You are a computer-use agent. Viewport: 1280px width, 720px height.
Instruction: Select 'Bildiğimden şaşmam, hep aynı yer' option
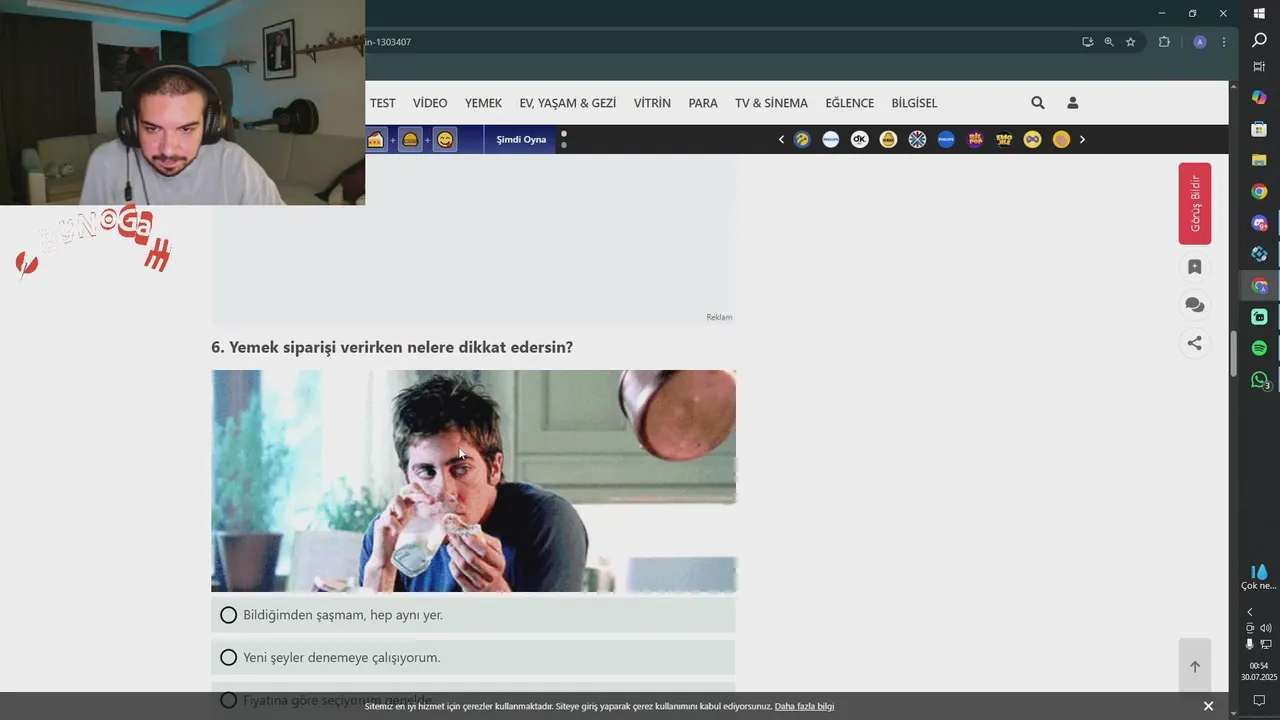[x=473, y=615]
